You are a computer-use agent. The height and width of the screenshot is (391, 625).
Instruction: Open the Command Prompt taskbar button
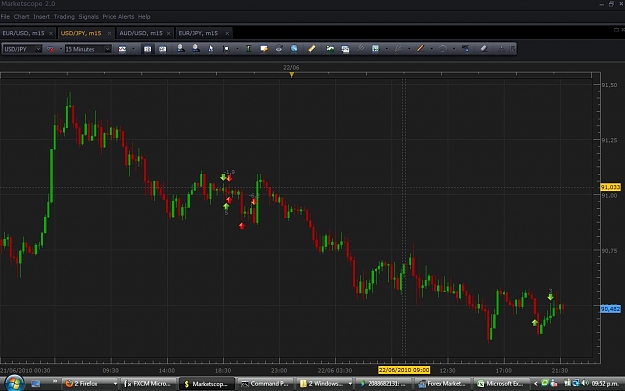click(265, 383)
